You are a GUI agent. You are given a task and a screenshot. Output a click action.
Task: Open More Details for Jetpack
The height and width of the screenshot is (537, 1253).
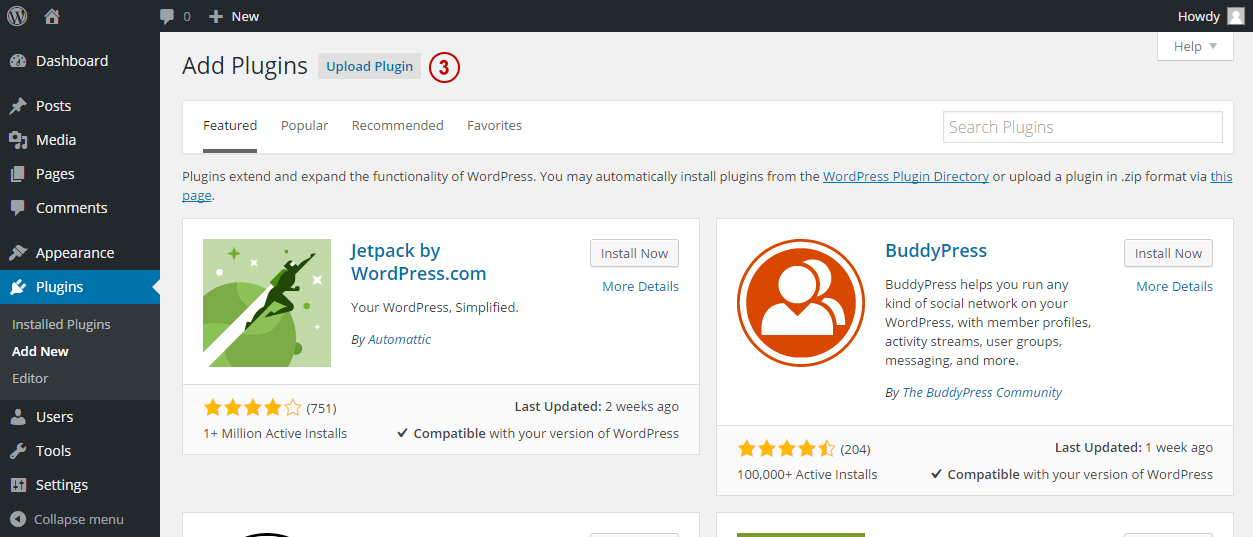640,286
